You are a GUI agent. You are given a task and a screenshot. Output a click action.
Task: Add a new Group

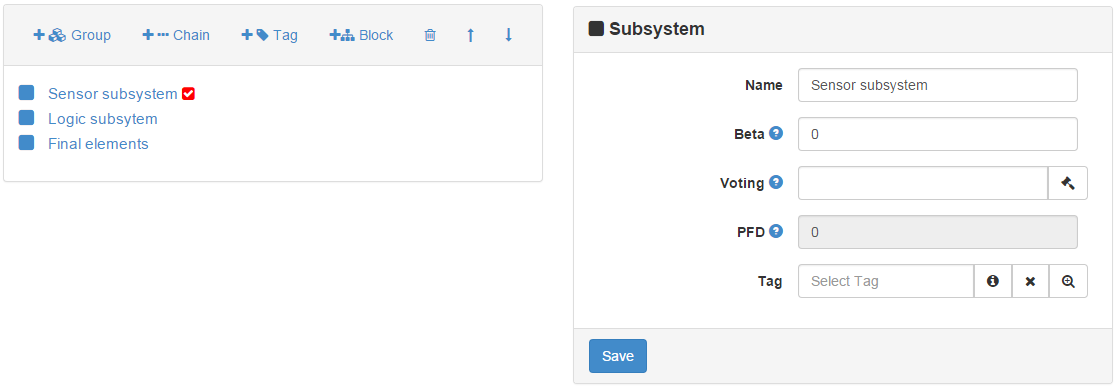[72, 35]
